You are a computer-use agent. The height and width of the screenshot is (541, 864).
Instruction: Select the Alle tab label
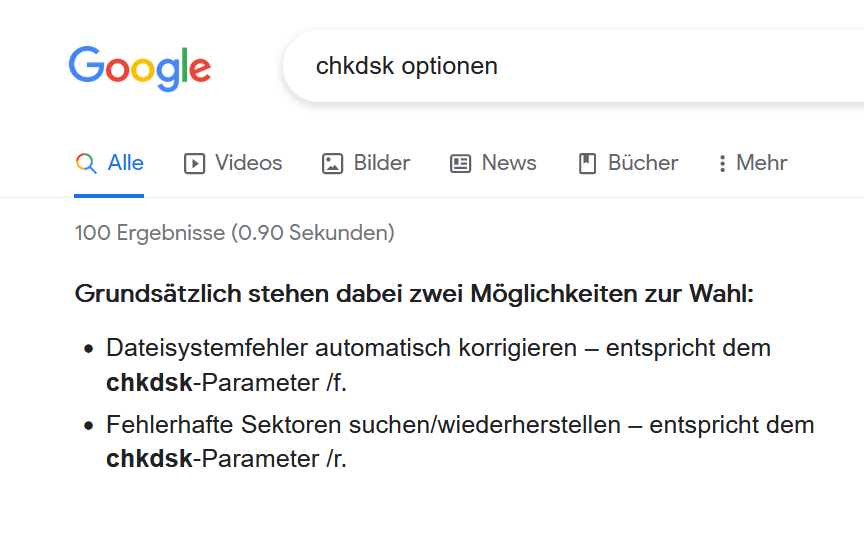[126, 163]
